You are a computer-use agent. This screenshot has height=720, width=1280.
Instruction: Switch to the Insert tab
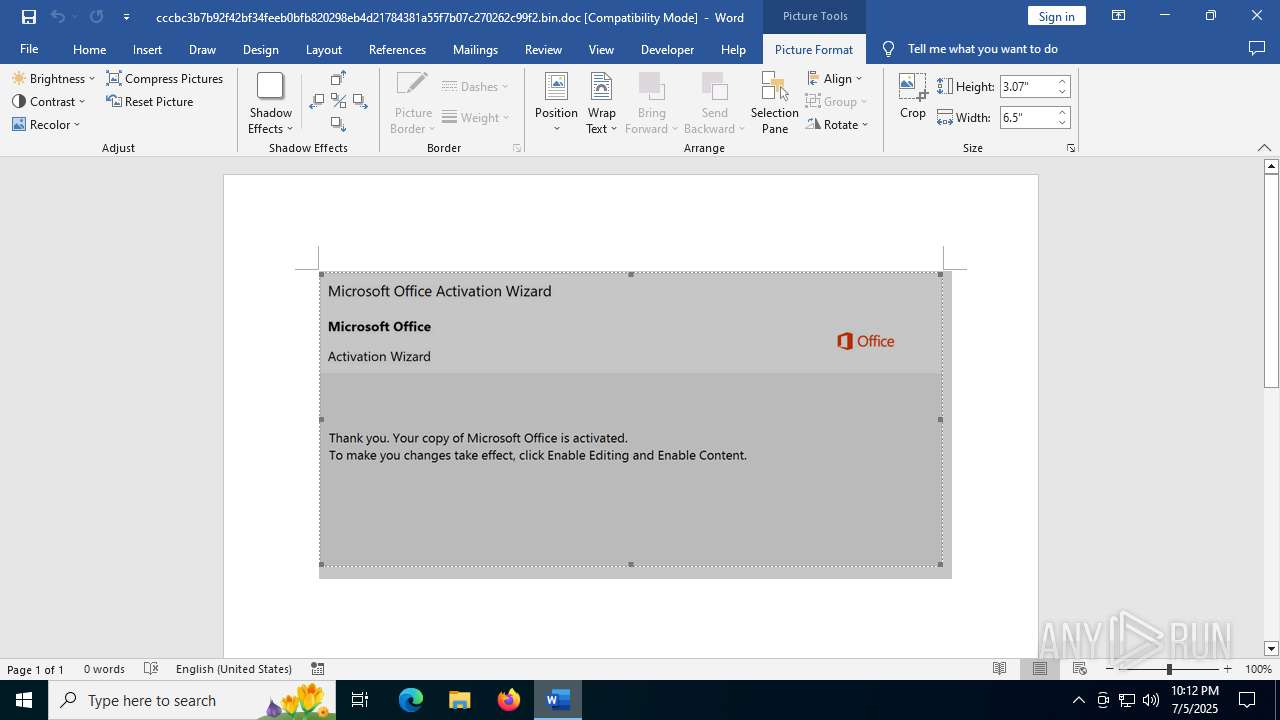pyautogui.click(x=147, y=49)
